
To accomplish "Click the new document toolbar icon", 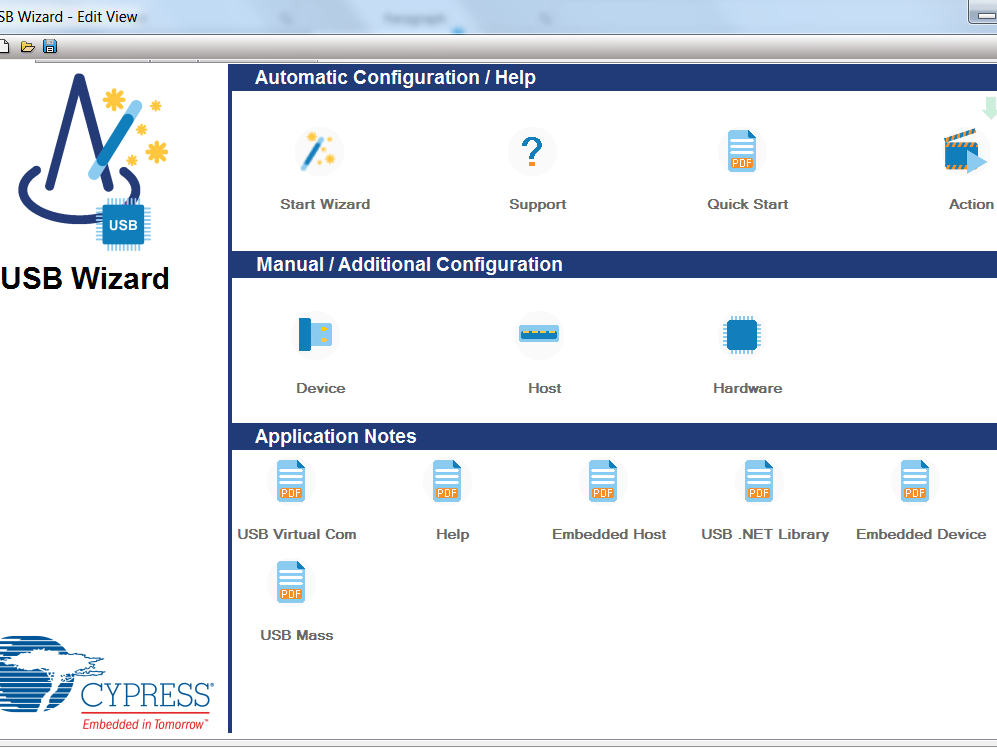I will pyautogui.click(x=5, y=47).
